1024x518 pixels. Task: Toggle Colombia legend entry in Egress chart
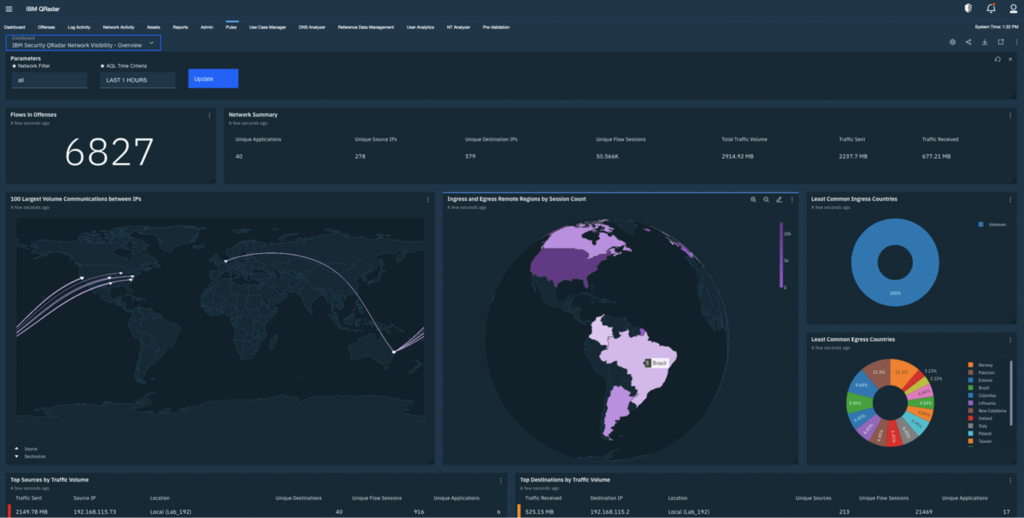pos(987,394)
